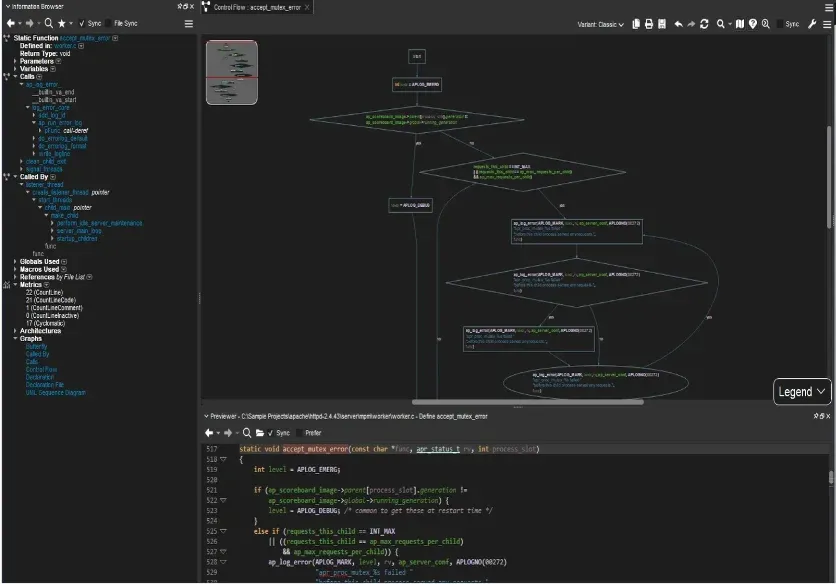Image resolution: width=836 pixels, height=584 pixels.
Task: Open hamburger menu in graph toolbar
Action: tap(827, 24)
